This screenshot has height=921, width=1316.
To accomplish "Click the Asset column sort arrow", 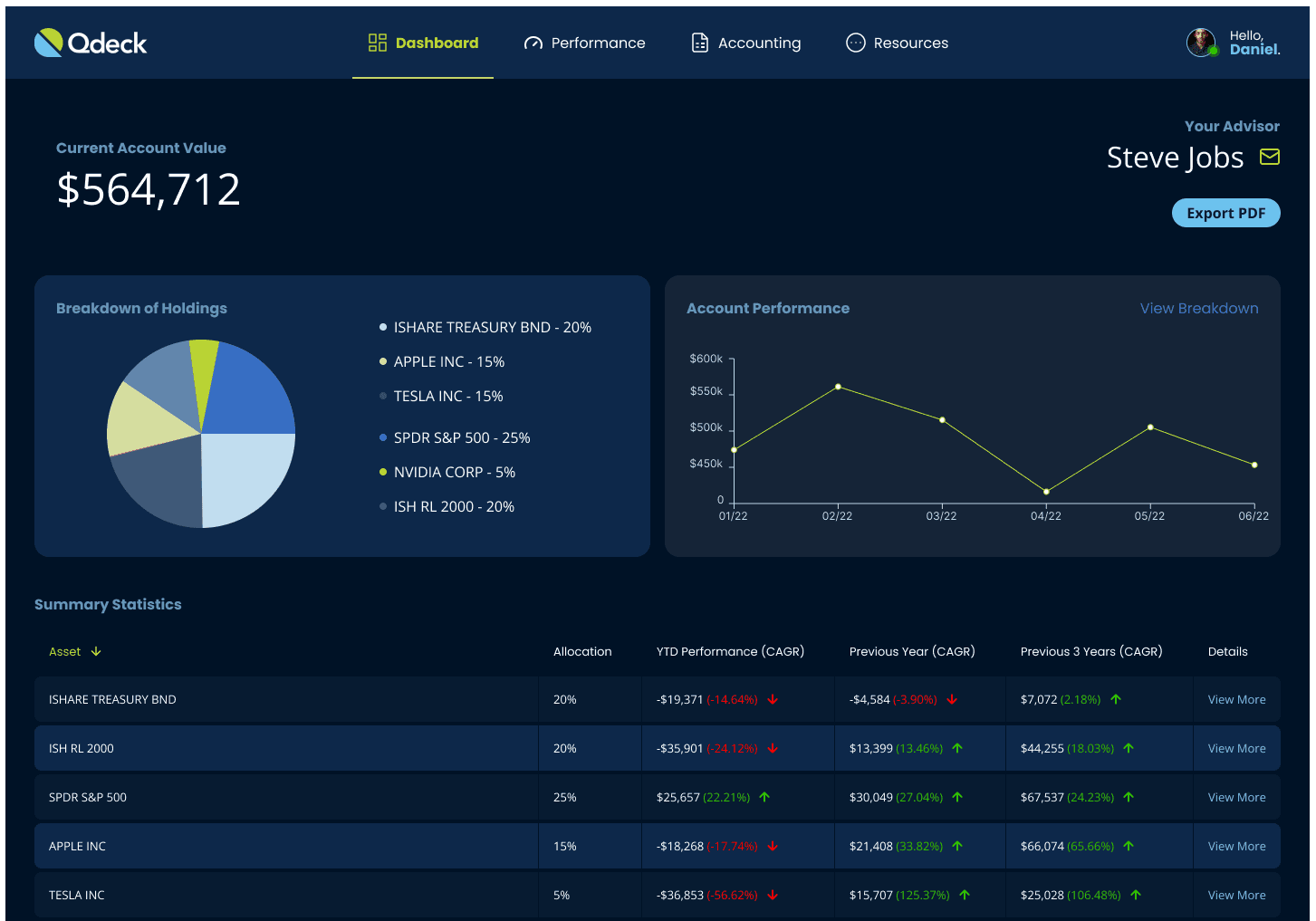I will [96, 651].
